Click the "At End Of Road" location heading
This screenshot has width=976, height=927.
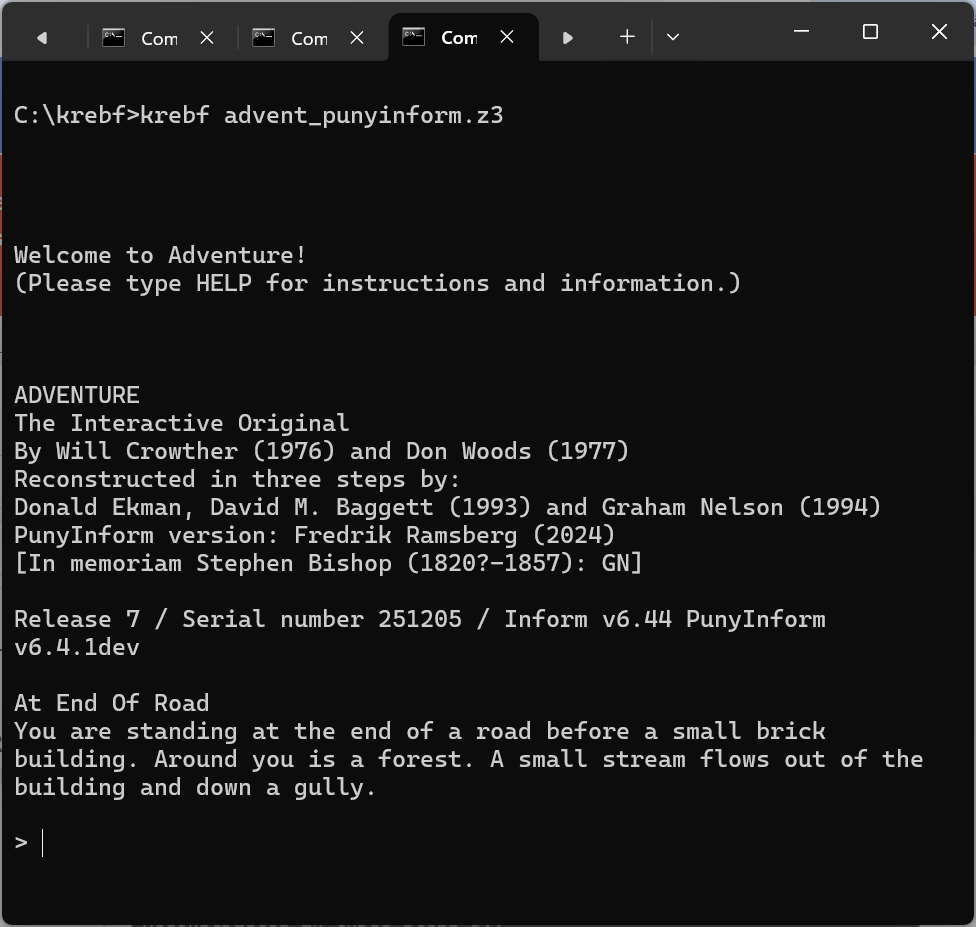point(111,703)
